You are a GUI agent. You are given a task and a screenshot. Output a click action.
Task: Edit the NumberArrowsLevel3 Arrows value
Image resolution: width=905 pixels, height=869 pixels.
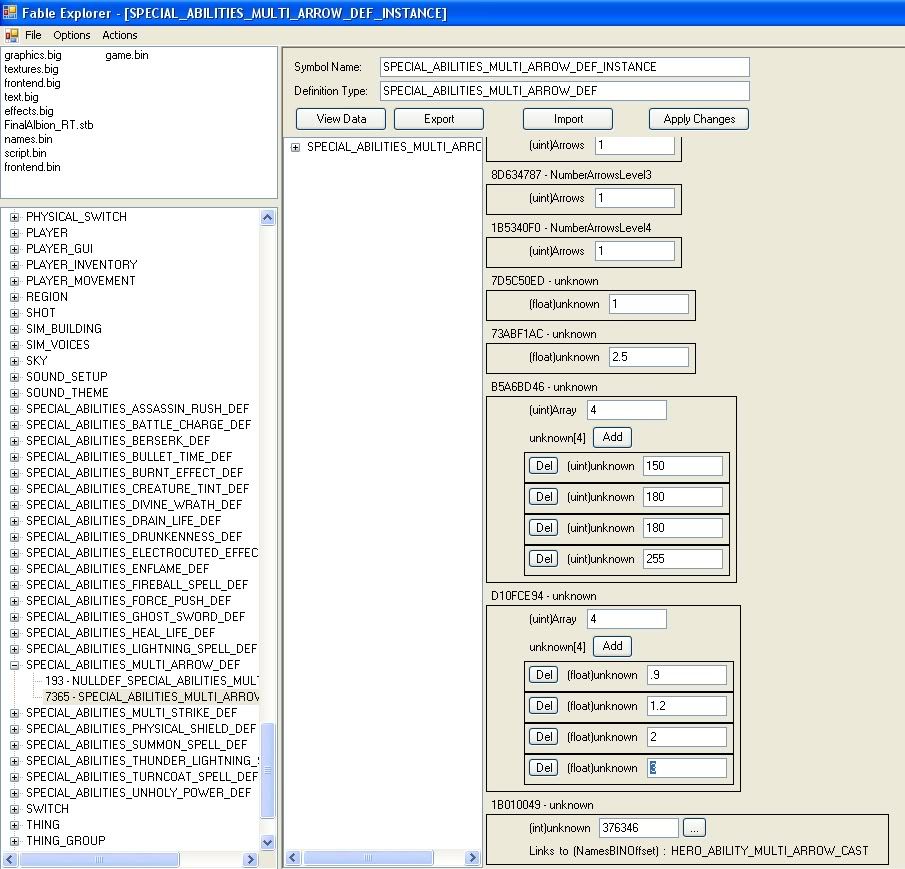point(635,198)
